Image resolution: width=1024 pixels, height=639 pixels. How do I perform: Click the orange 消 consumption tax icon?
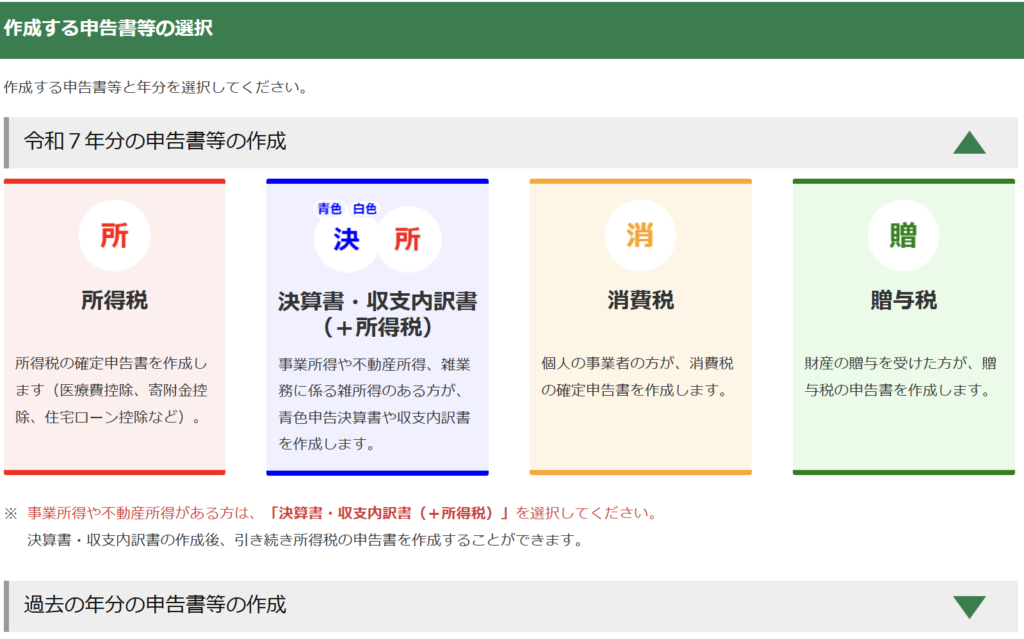[x=640, y=236]
